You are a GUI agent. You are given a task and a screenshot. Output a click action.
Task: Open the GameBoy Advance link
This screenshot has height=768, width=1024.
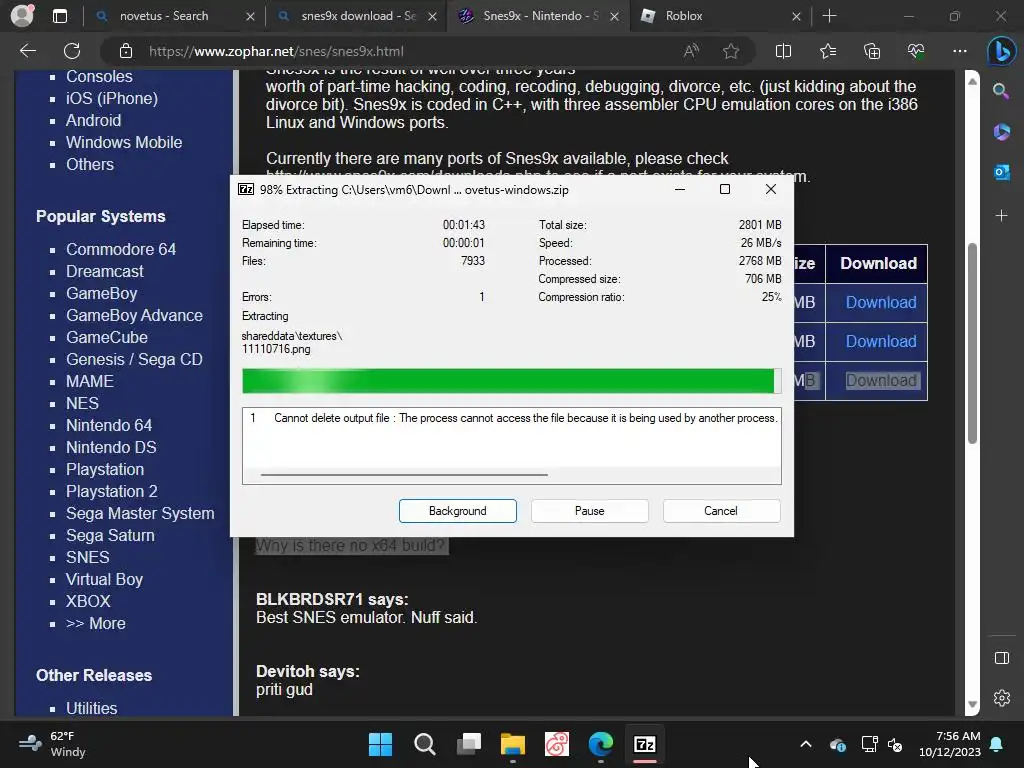click(134, 315)
